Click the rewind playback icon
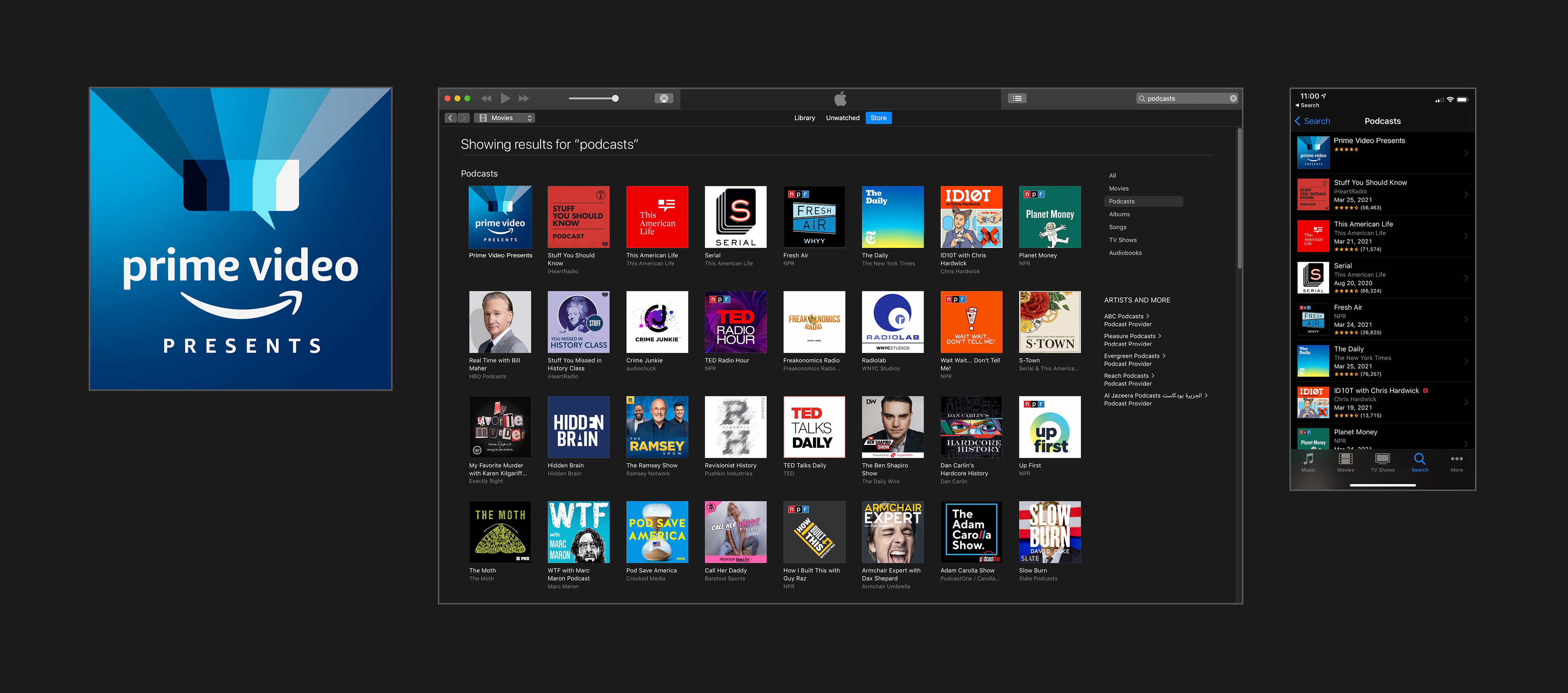Screen dimensions: 1568x693 486,98
